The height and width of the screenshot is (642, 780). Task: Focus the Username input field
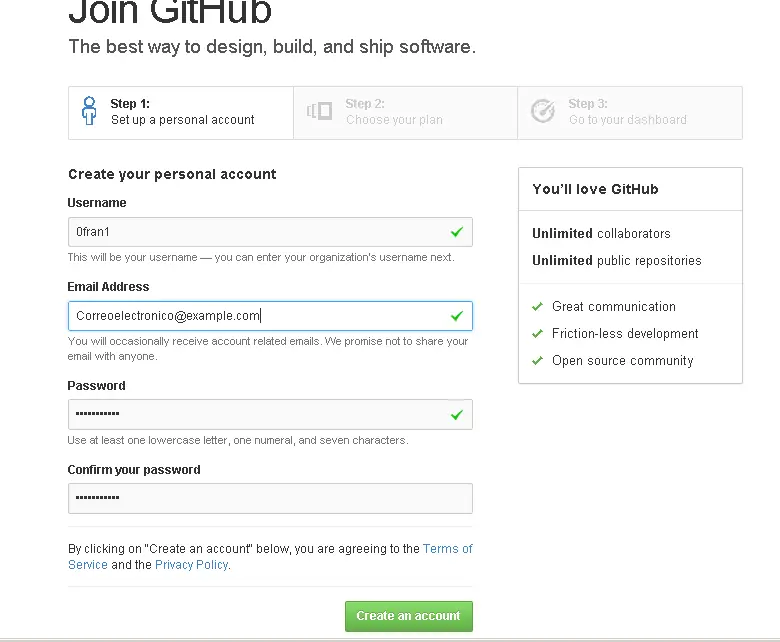270,232
